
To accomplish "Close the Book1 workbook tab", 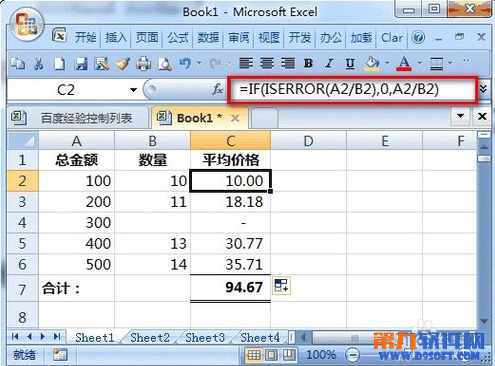I will pyautogui.click(x=235, y=118).
